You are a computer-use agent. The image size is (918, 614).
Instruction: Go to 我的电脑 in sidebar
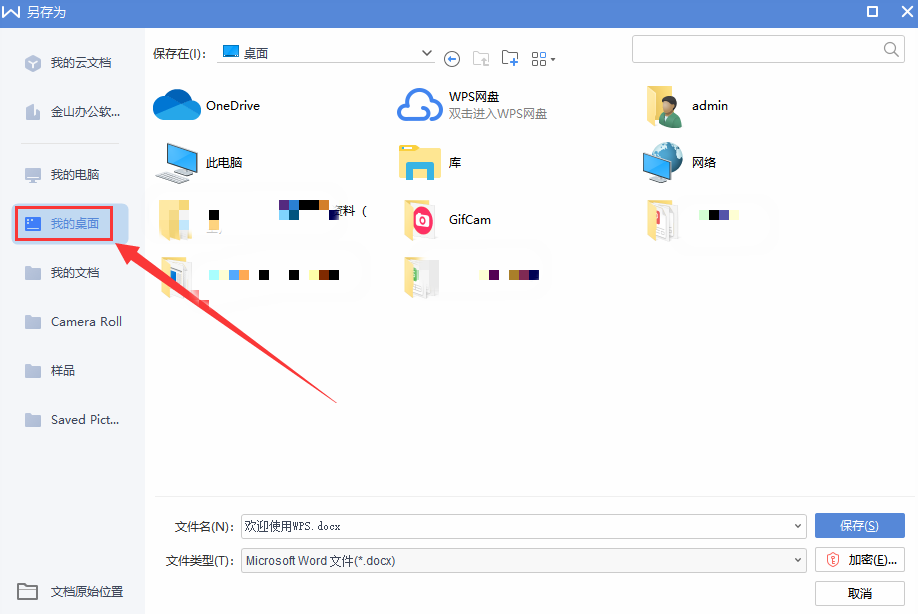coord(63,174)
